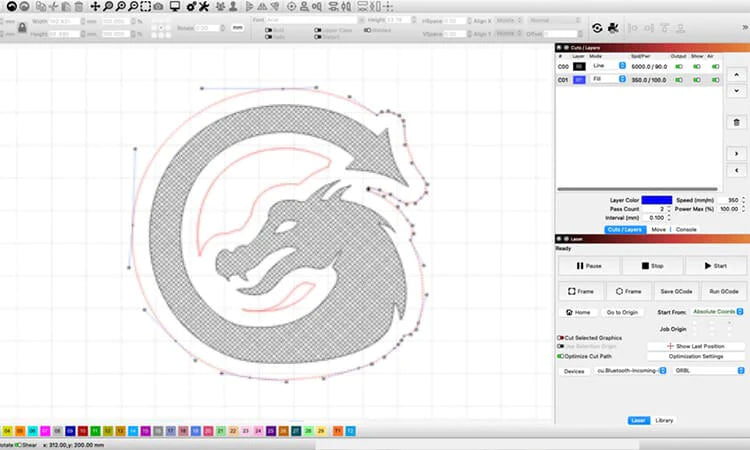The width and height of the screenshot is (750, 450).
Task: Select palette color swatch 09 dark blue
Action: click(x=70, y=431)
